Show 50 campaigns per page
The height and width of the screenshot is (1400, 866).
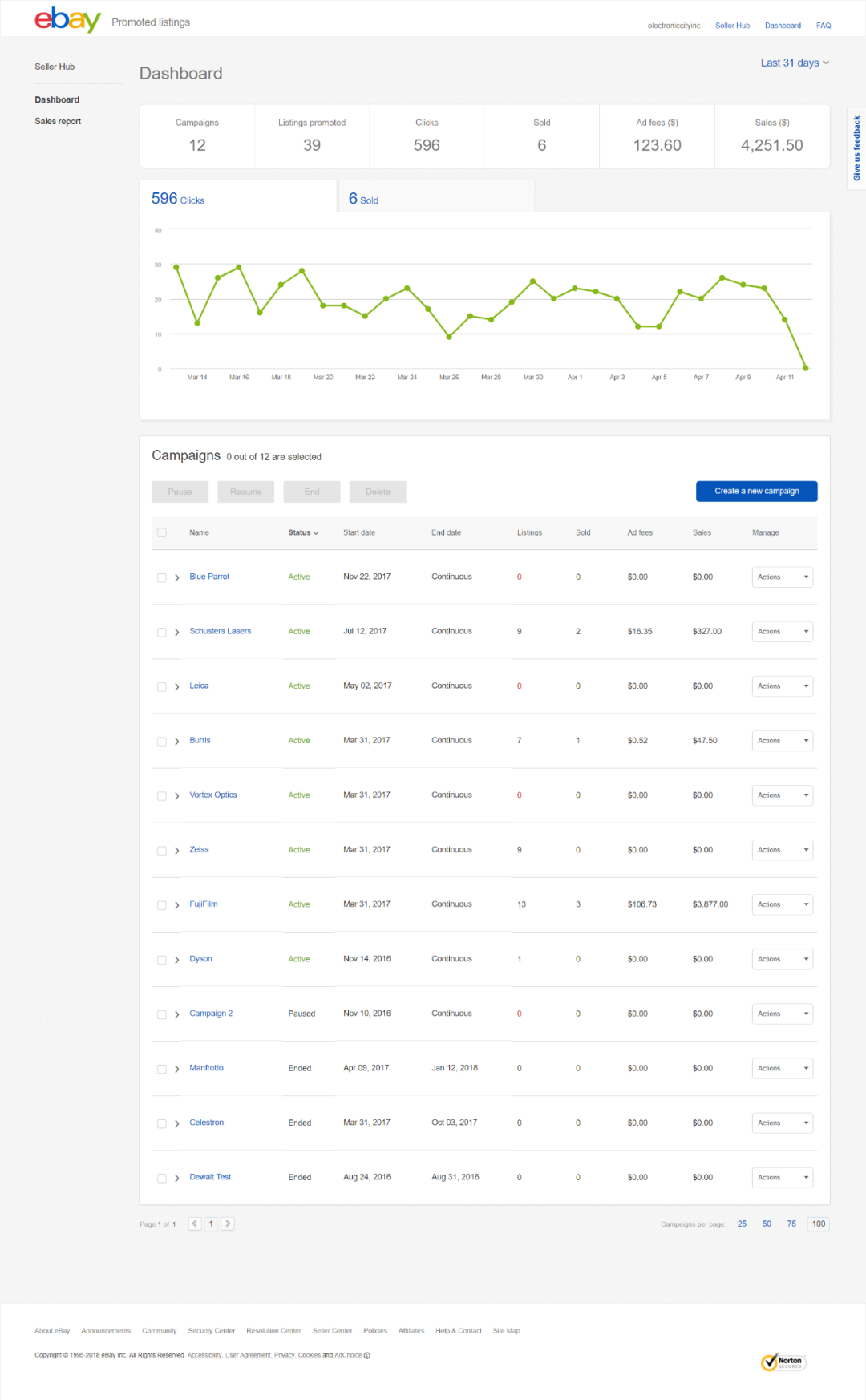767,1224
